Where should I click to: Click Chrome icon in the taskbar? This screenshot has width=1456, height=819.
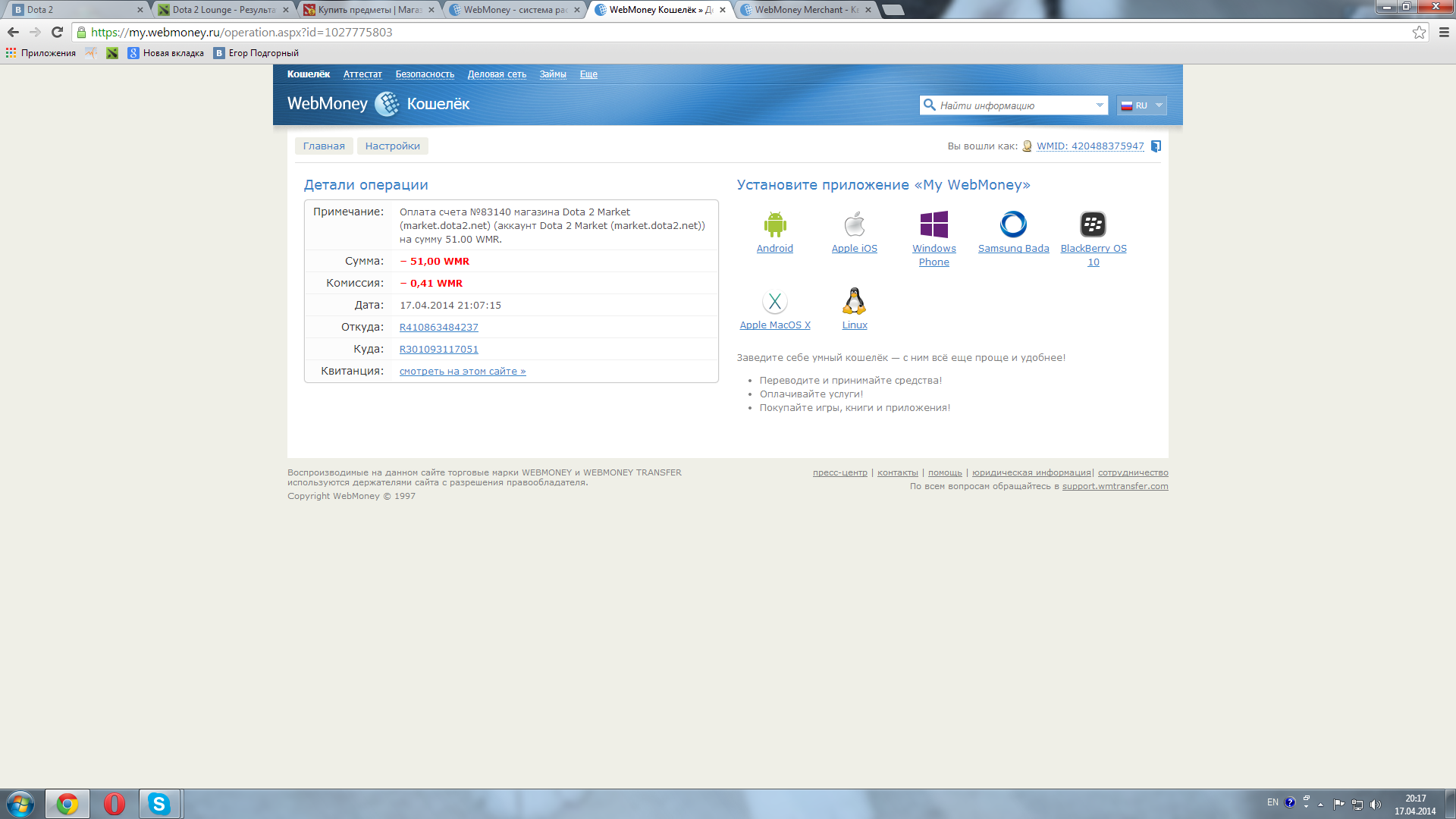point(67,804)
